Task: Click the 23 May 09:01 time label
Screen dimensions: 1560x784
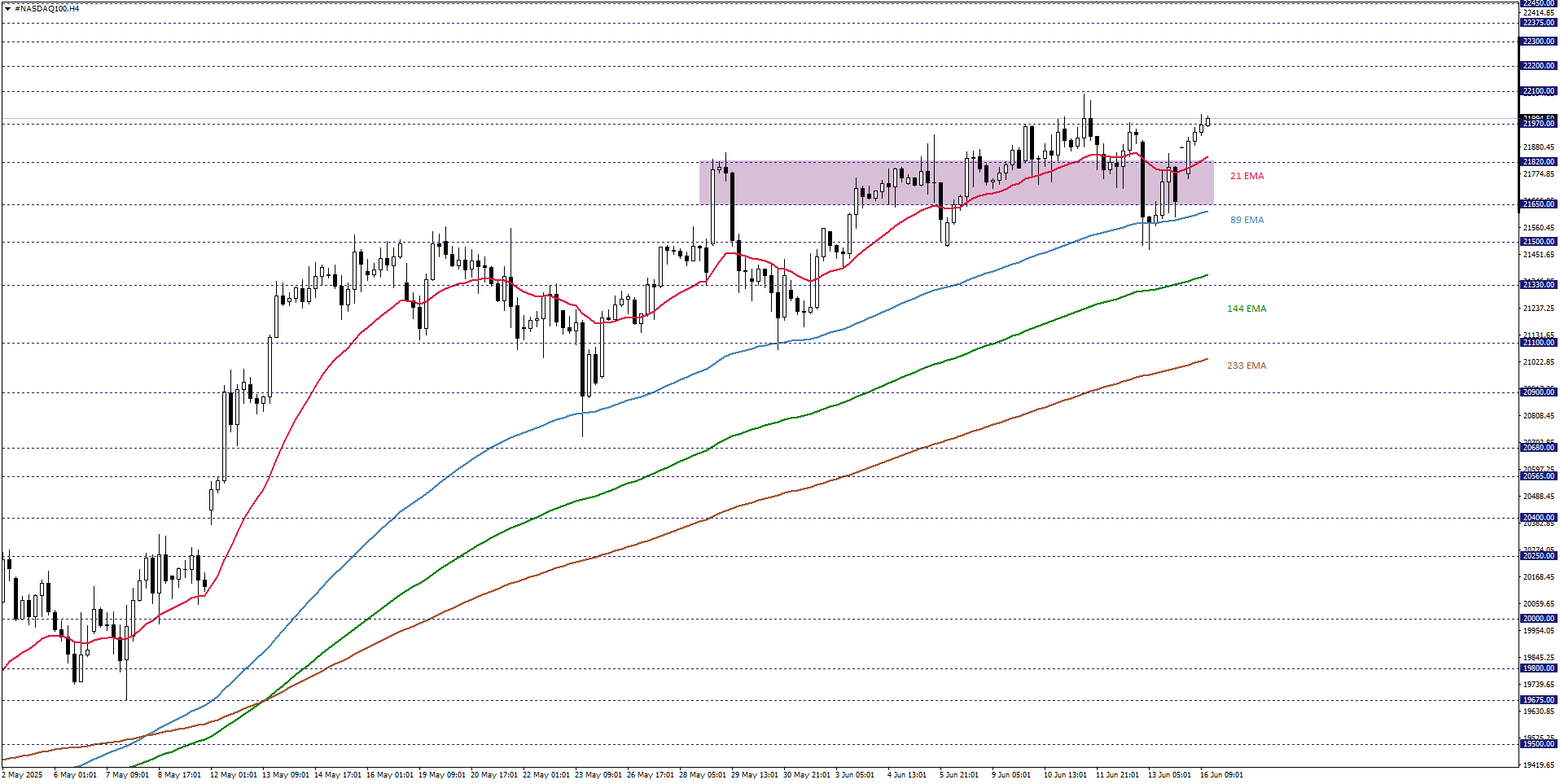Action: click(598, 775)
